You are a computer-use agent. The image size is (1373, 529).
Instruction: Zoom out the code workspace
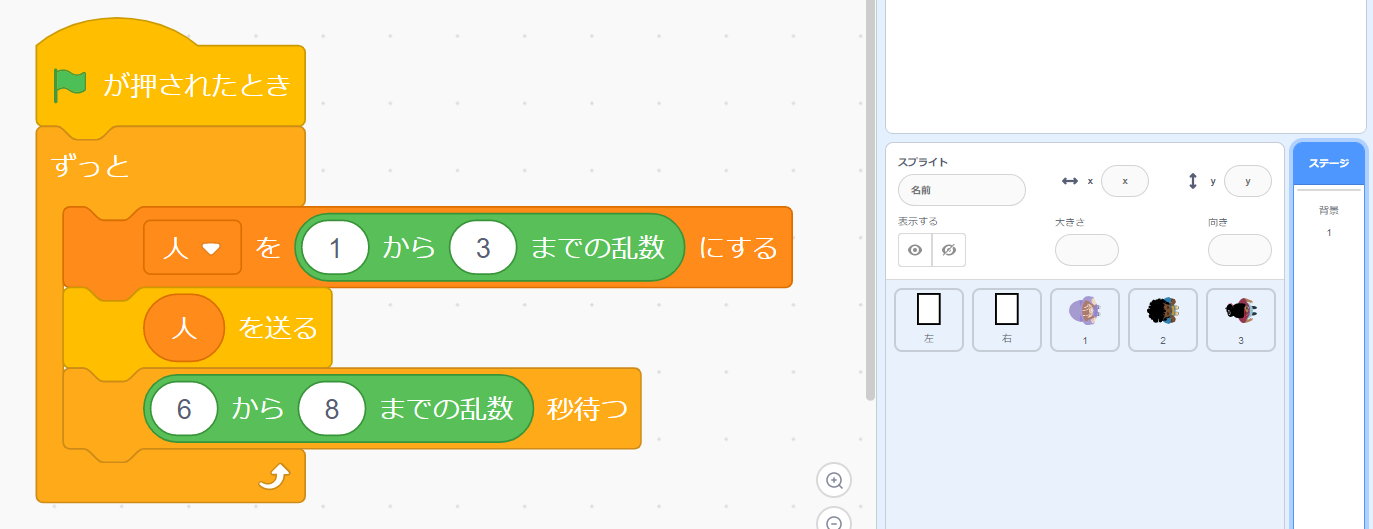click(834, 520)
